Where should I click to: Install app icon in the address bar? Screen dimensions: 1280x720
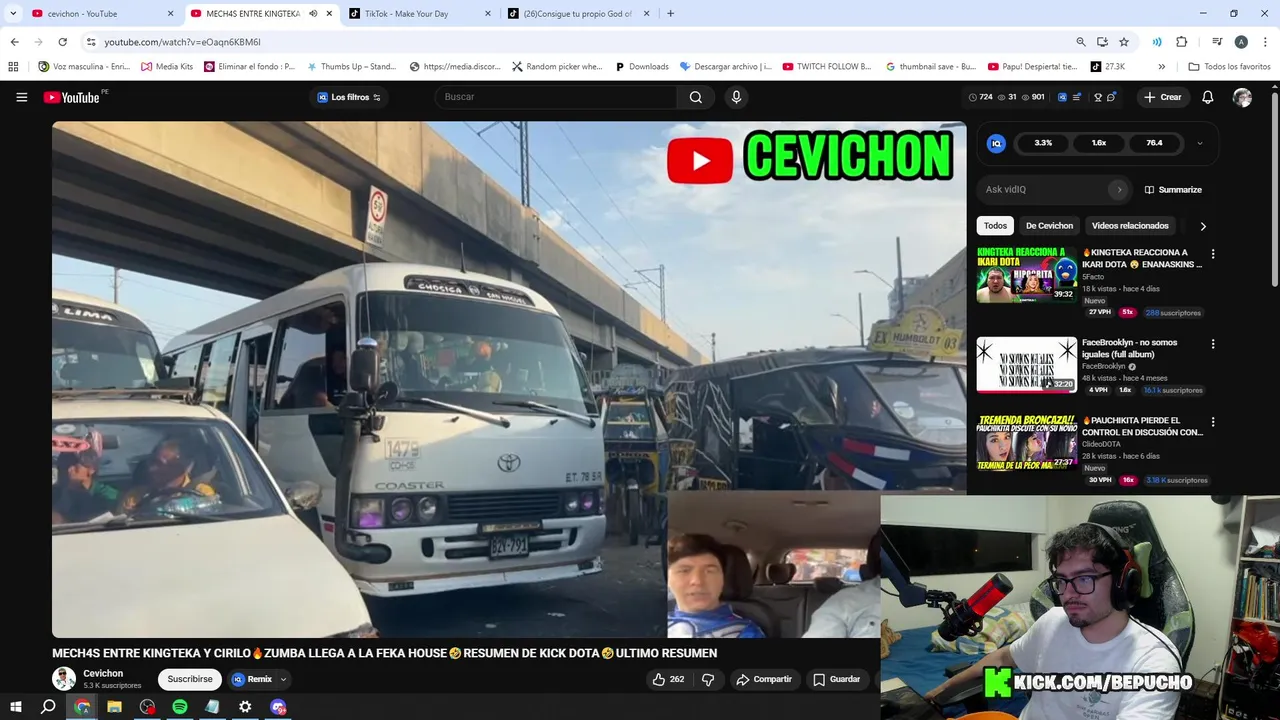tap(1102, 42)
